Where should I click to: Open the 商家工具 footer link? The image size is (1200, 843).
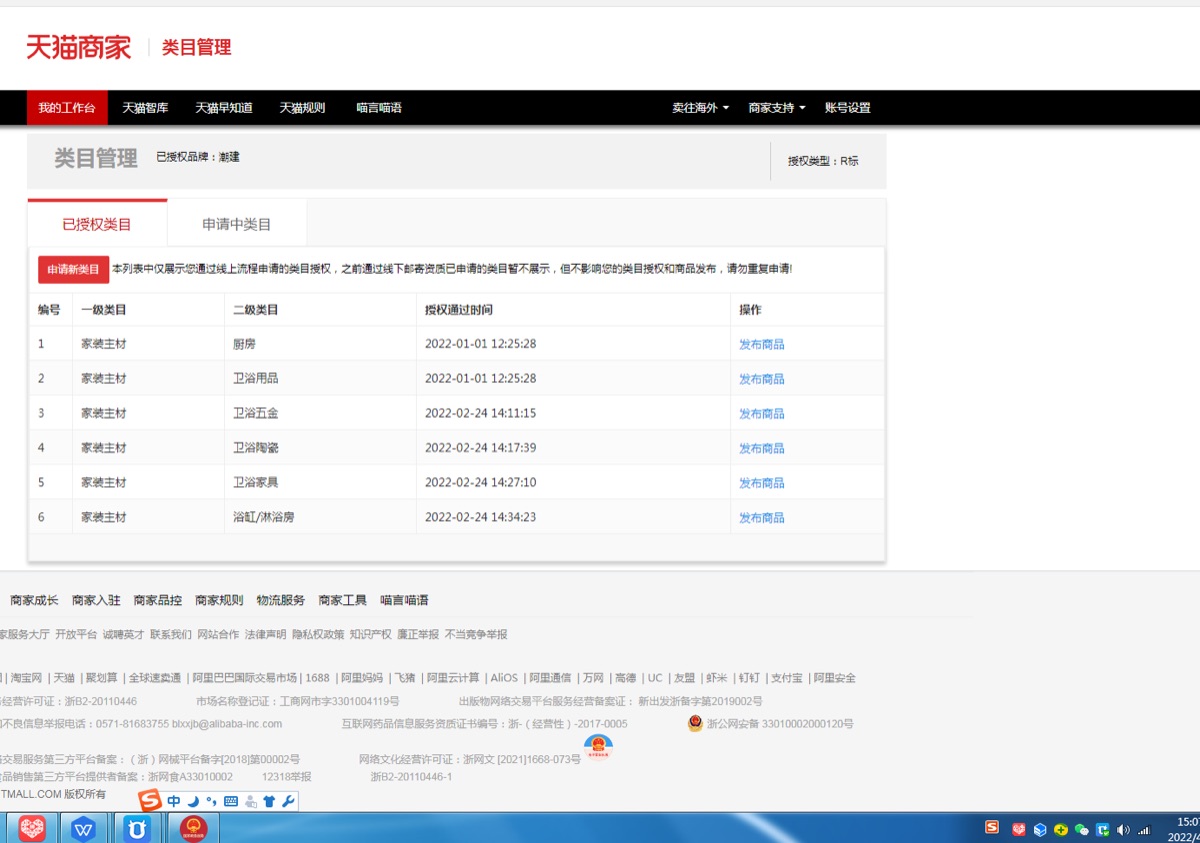(343, 600)
